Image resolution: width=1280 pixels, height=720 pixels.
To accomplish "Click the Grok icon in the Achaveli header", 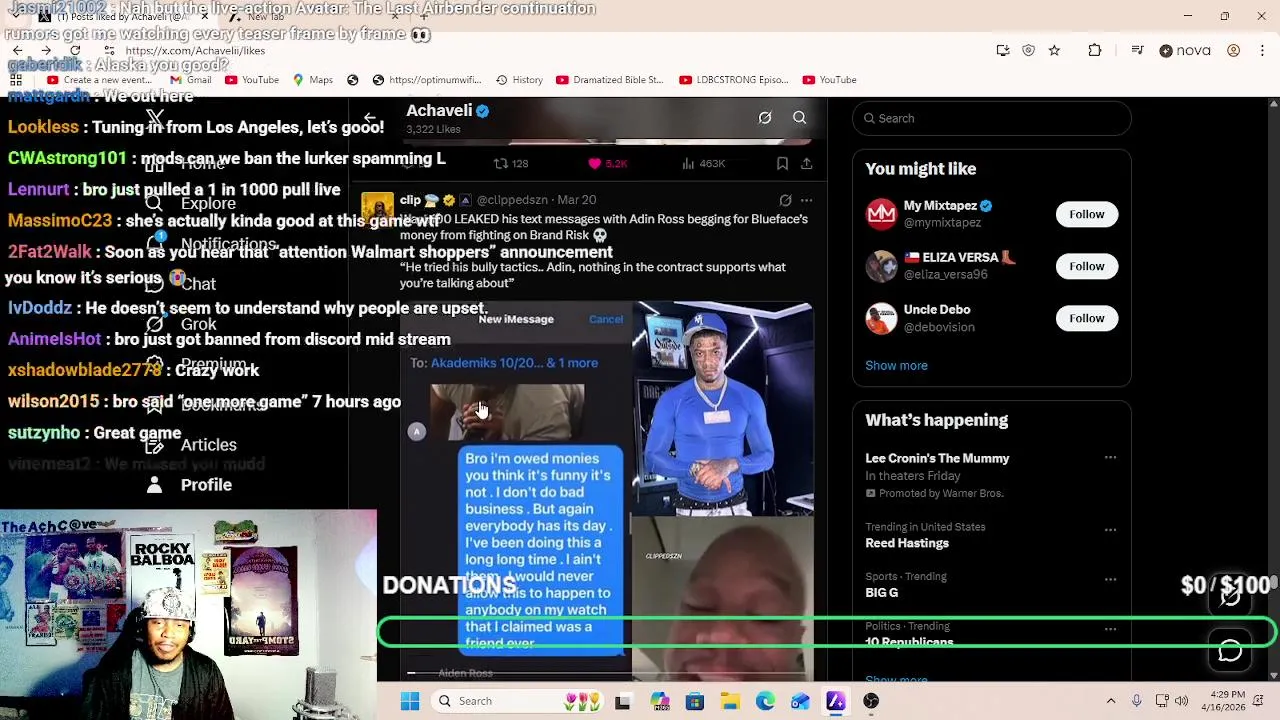I will [x=765, y=118].
